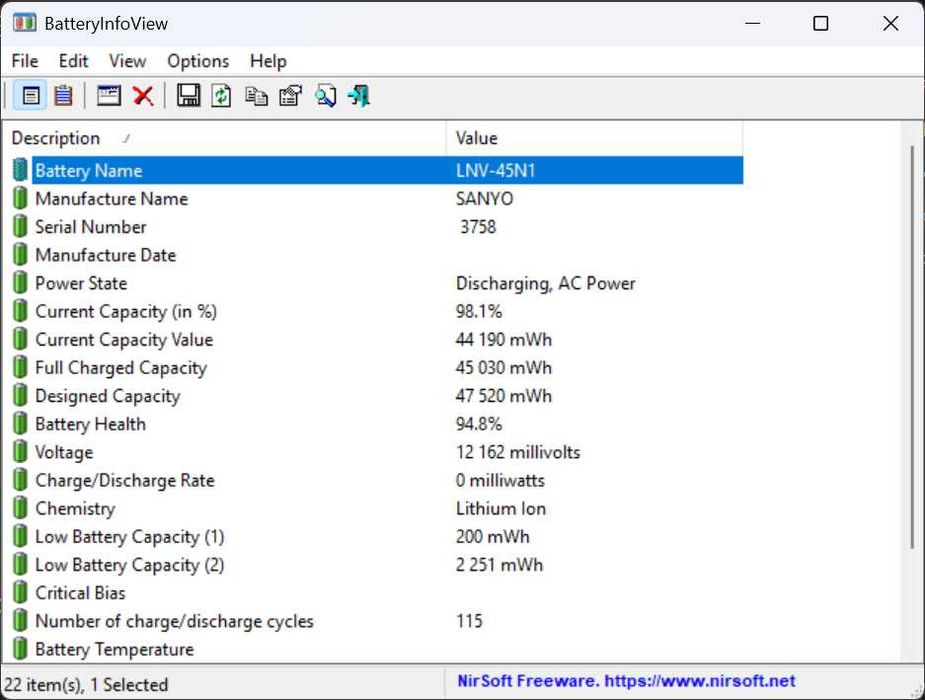Screen dimensions: 925x700
Task: Refresh battery data with green arrows icon
Action: (x=221, y=96)
